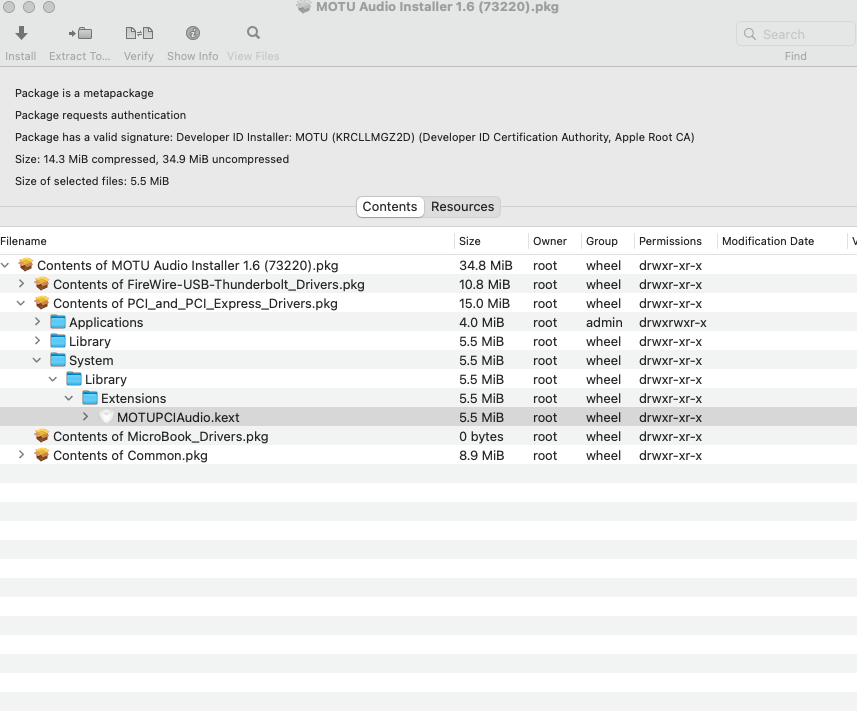Viewport: 857px width, 715px height.
Task: Select the MOTUPCIAudio.kext file icon
Action: [x=106, y=418]
